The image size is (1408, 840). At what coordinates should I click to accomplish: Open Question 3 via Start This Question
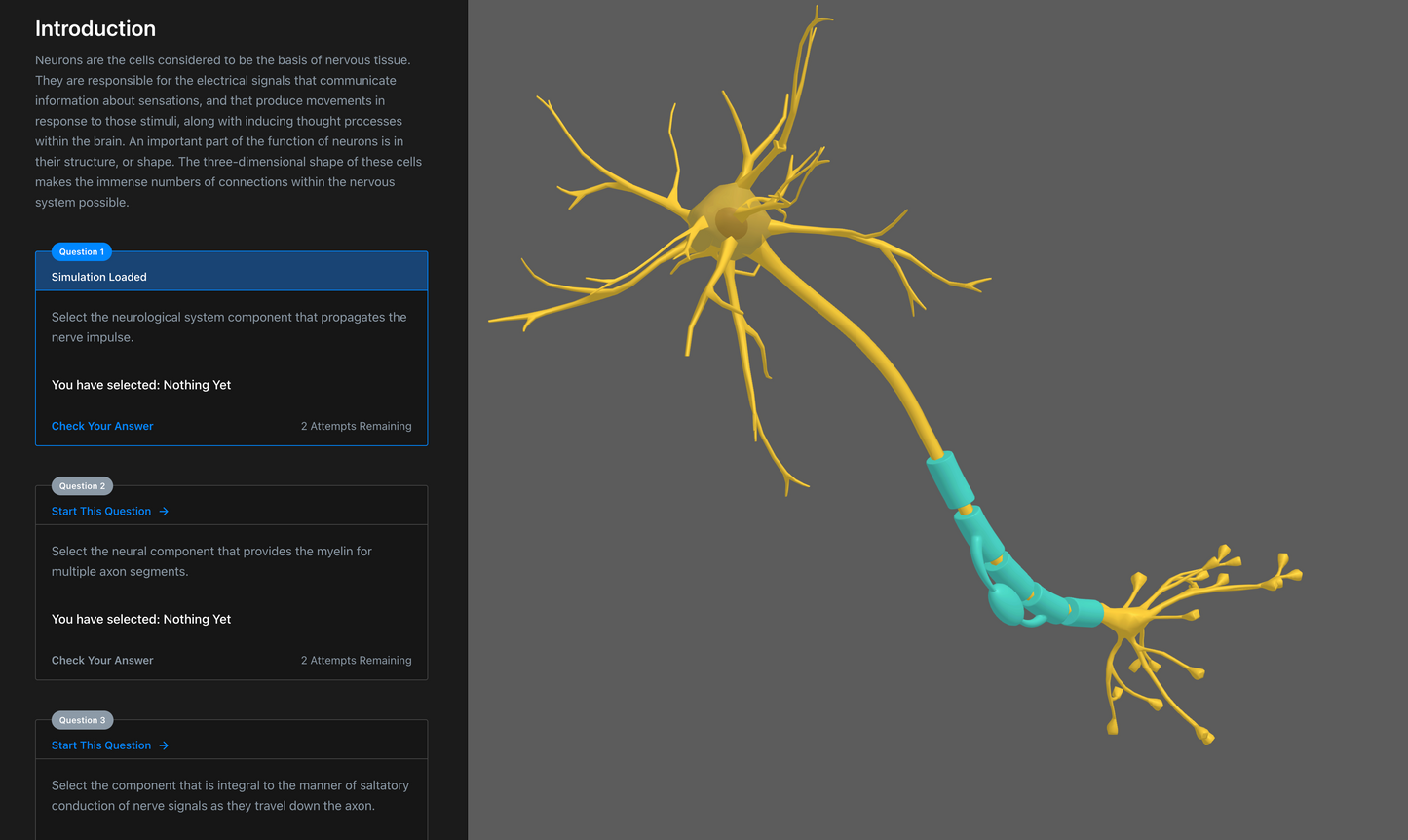point(101,745)
